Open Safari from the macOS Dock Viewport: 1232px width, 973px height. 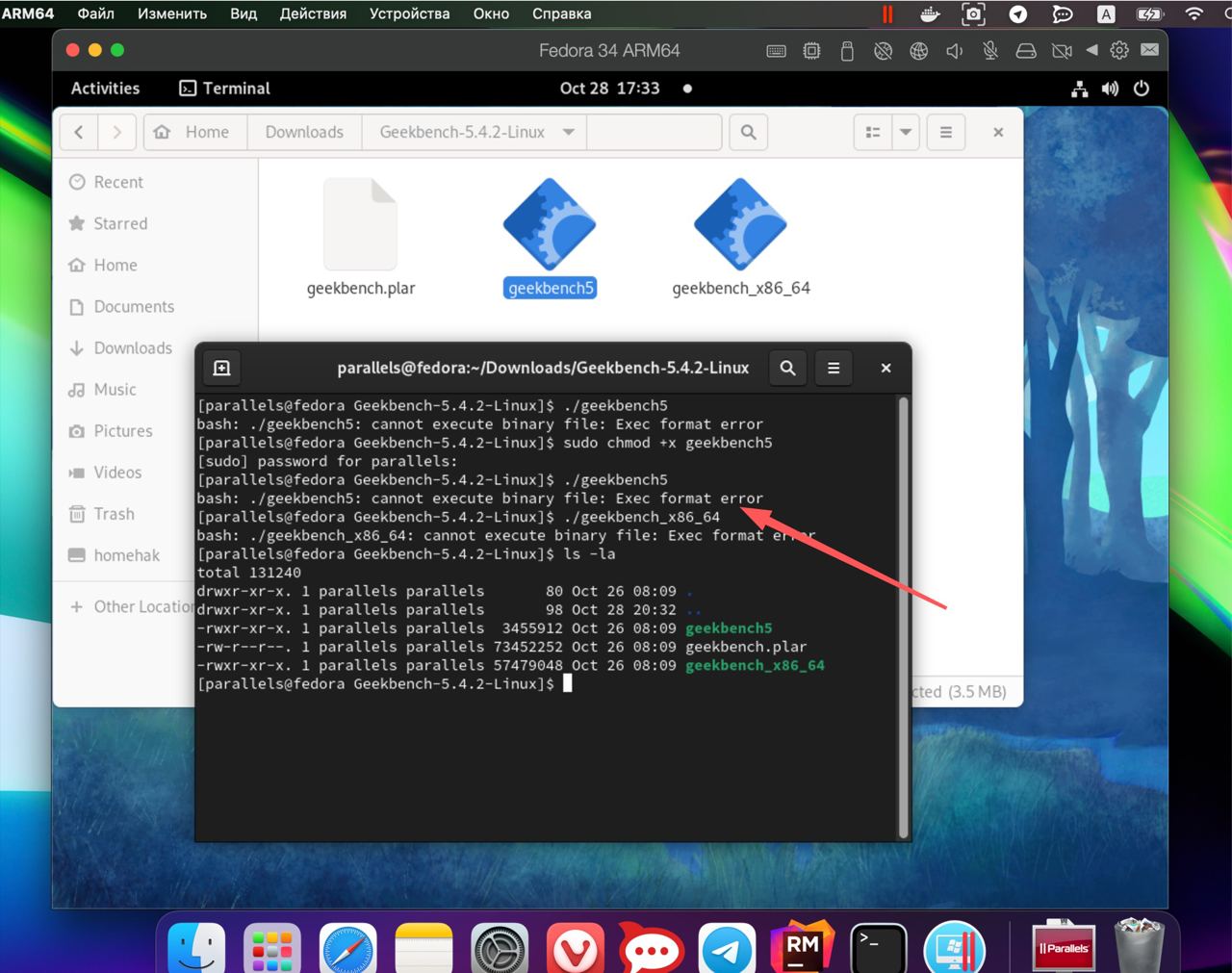point(347,949)
